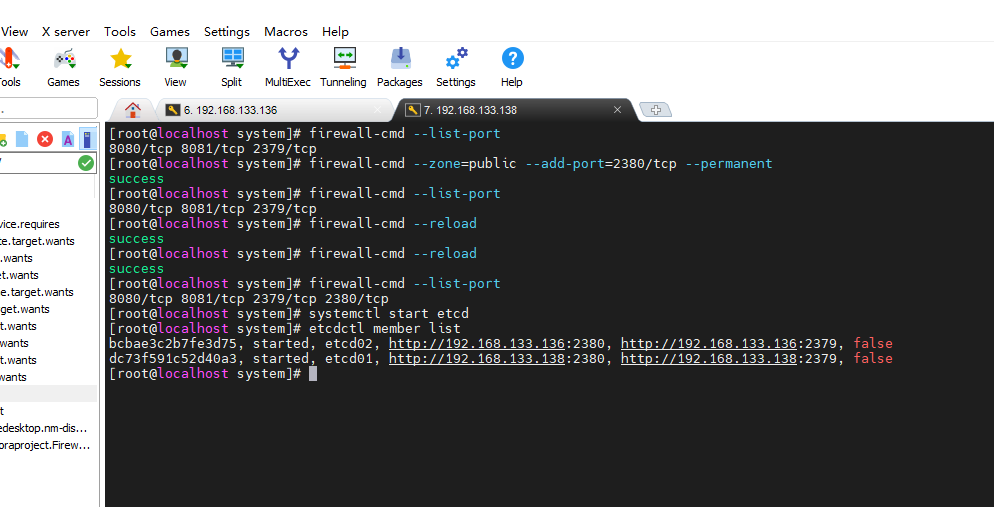The width and height of the screenshot is (994, 507).
Task: Open the Settings gears toolbar icon
Action: (456, 60)
